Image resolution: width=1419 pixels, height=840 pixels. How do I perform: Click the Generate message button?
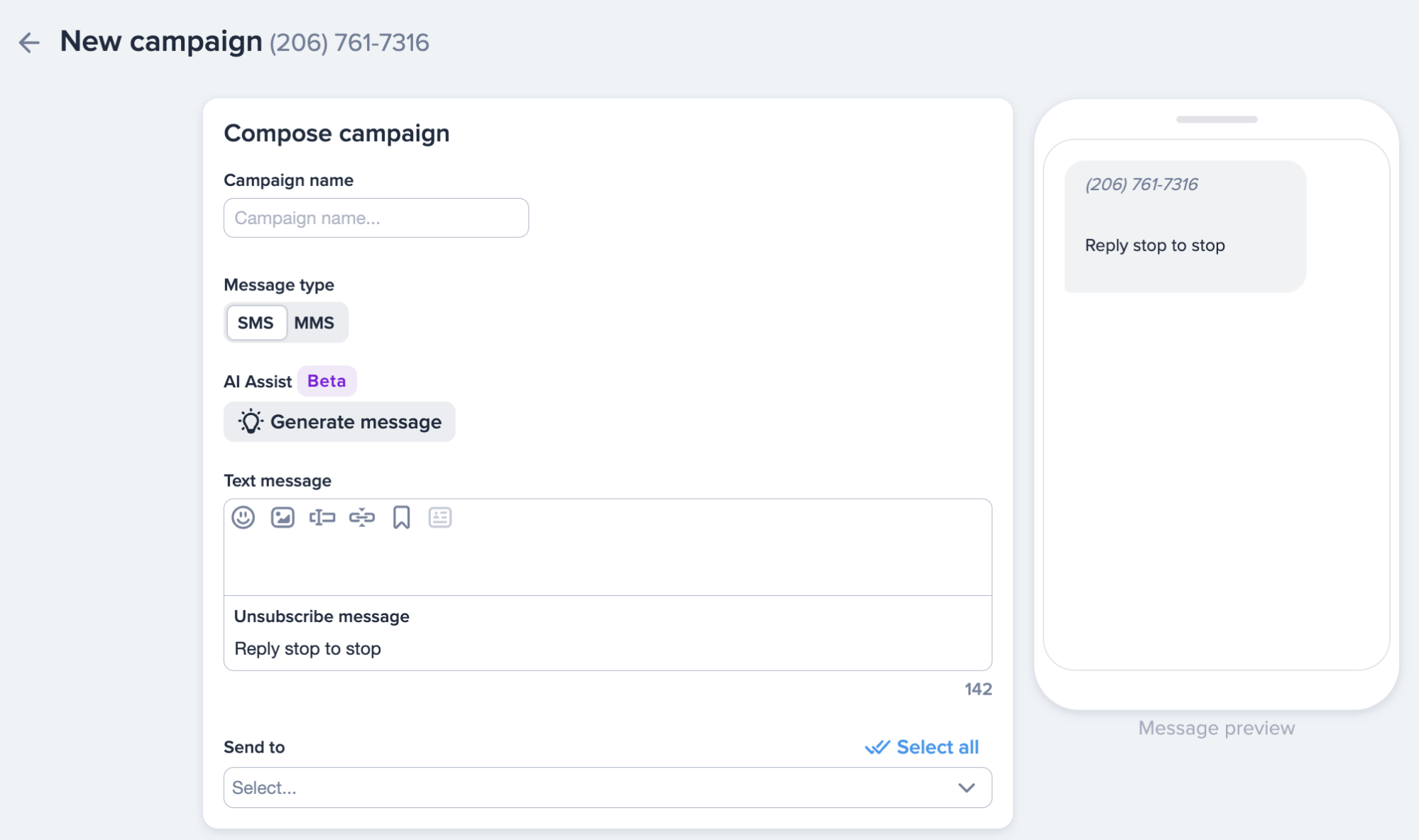(x=339, y=421)
